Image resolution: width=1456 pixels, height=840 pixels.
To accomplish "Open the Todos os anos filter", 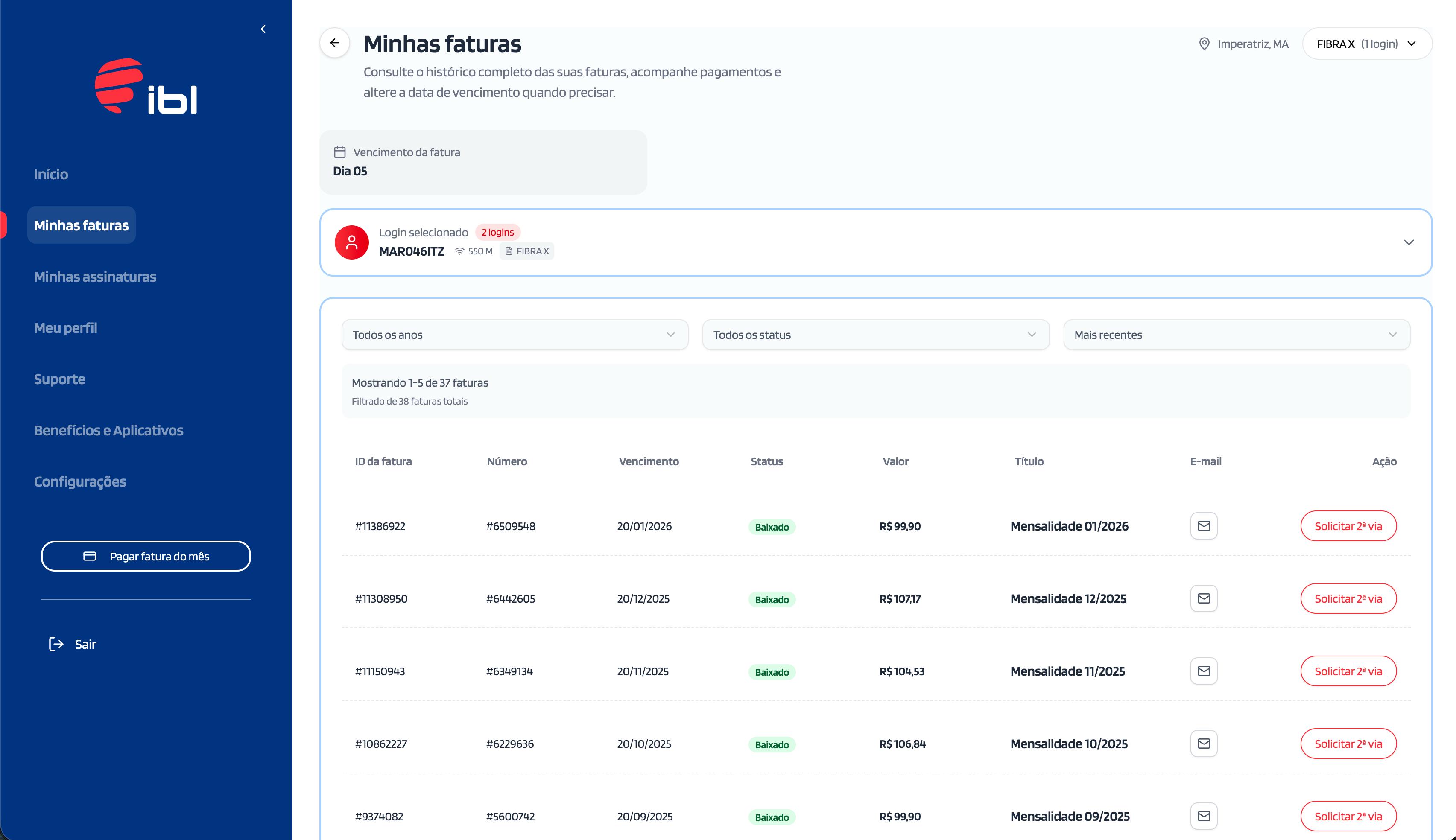I will pos(514,335).
